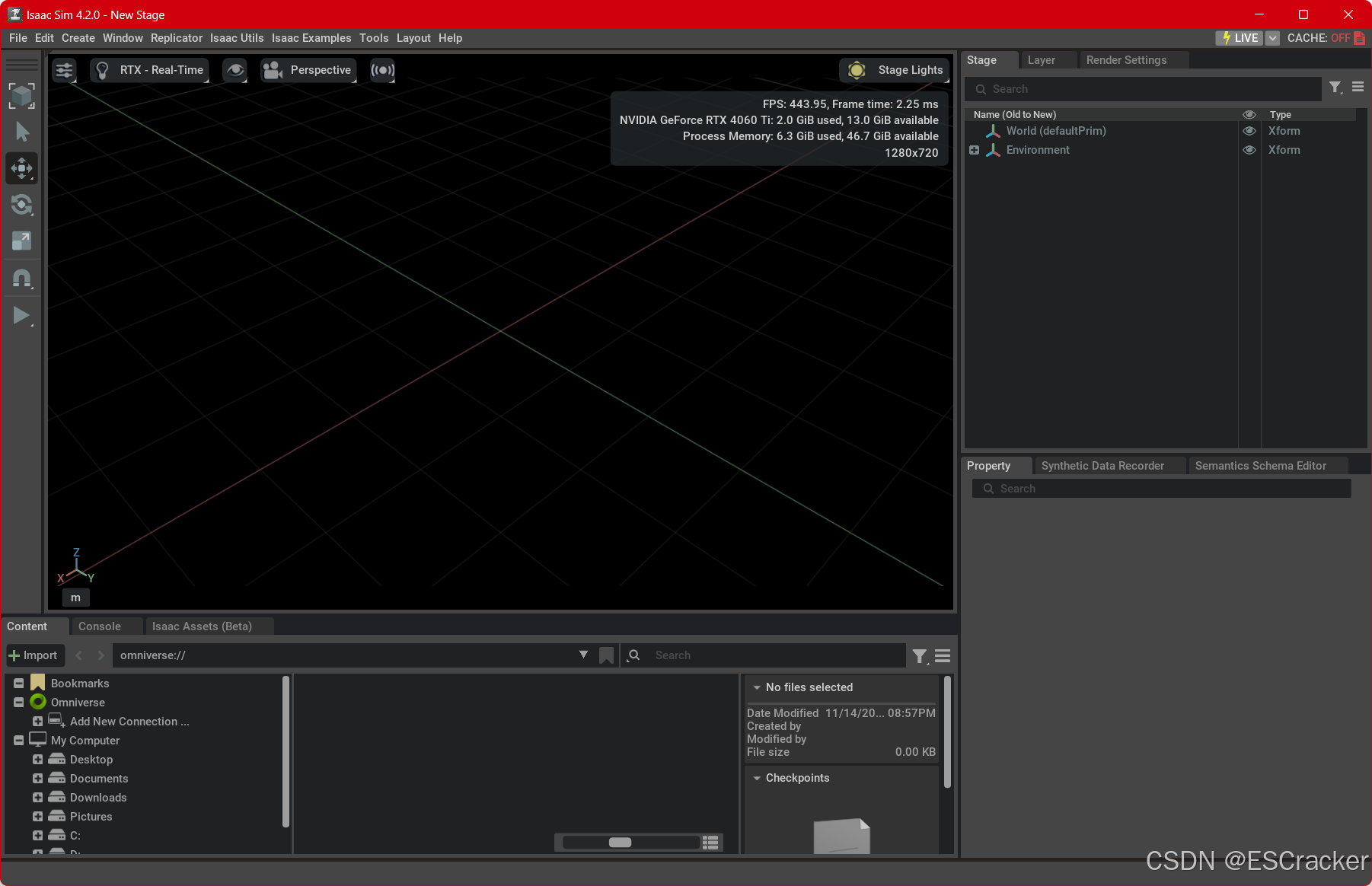Click the sensor waveform icon in viewport
Image resolution: width=1372 pixels, height=886 pixels.
click(x=382, y=70)
